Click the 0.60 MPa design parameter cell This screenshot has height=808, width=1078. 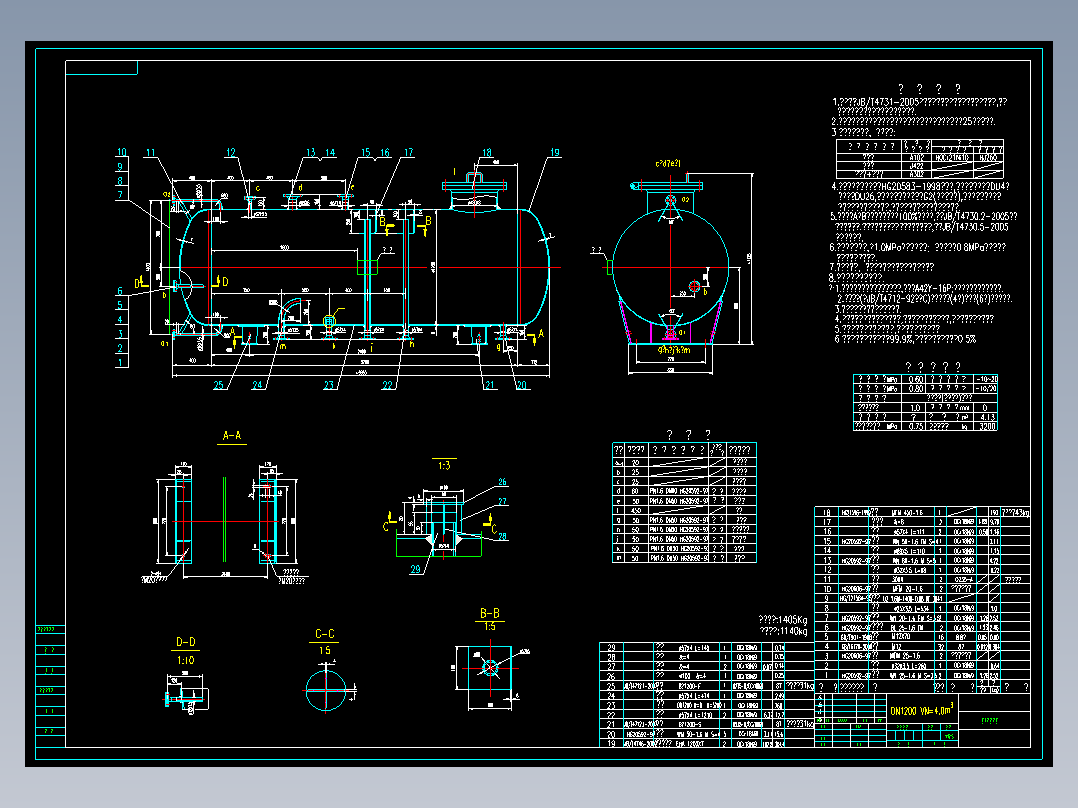(x=915, y=380)
